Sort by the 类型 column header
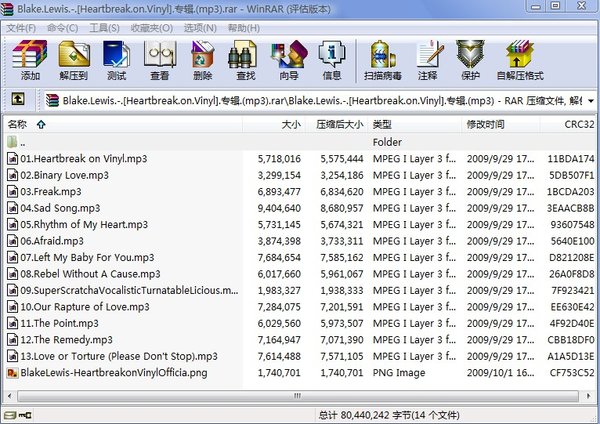This screenshot has width=600, height=424. tap(415, 124)
